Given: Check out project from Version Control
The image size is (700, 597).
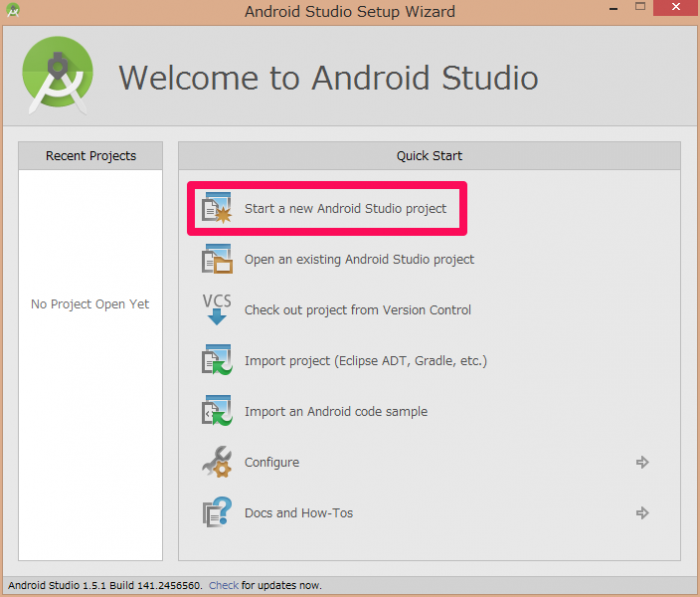Looking at the screenshot, I should (358, 310).
